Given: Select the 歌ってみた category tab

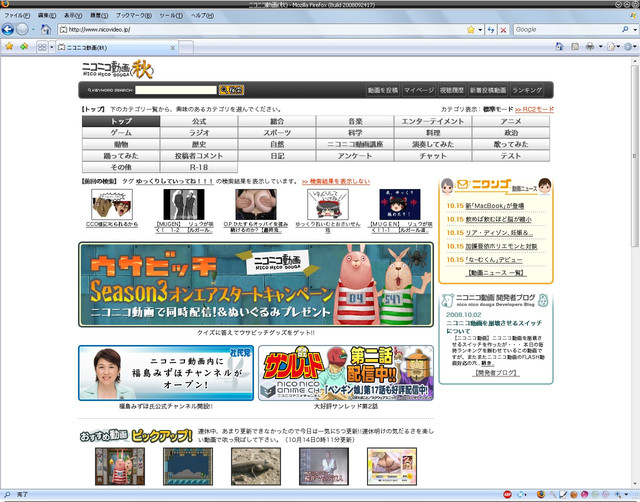Looking at the screenshot, I should 511,144.
